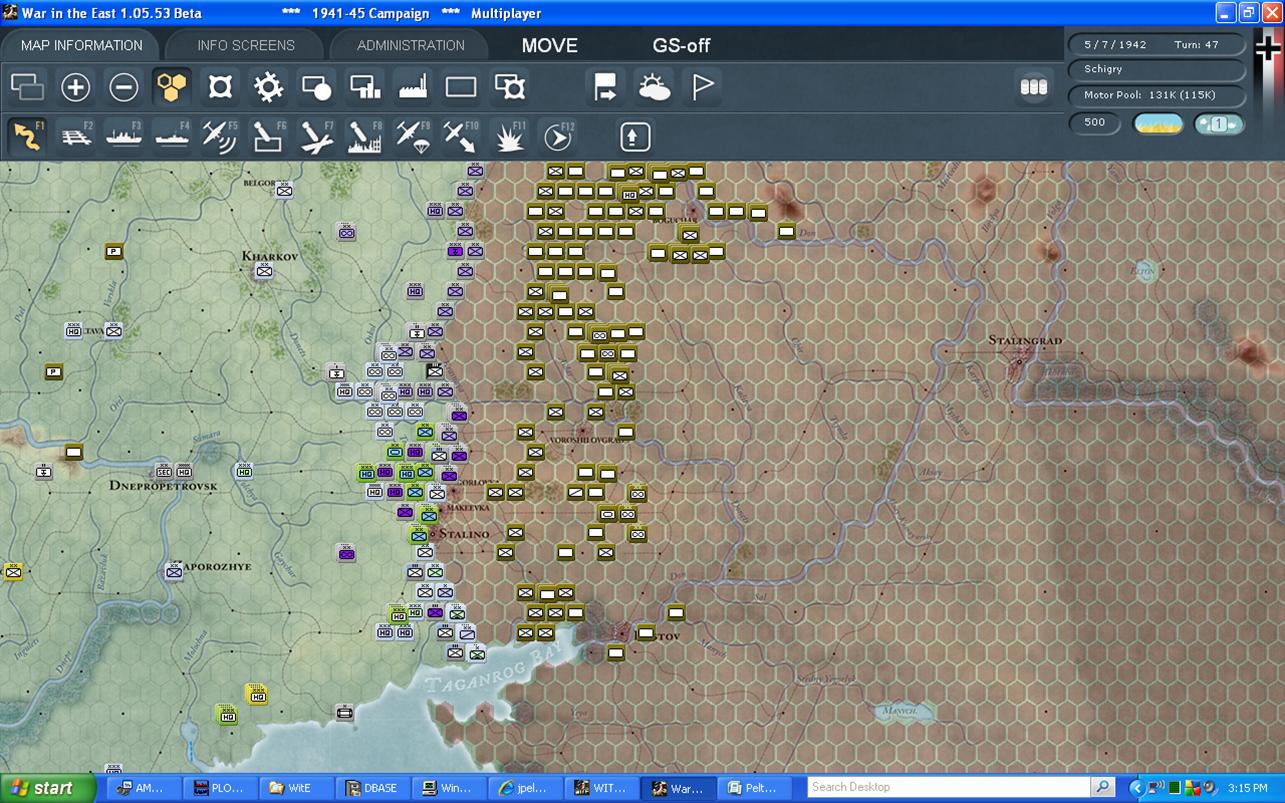Viewport: 1285px width, 803px height.
Task: Toggle the hex grid display
Action: [172, 88]
